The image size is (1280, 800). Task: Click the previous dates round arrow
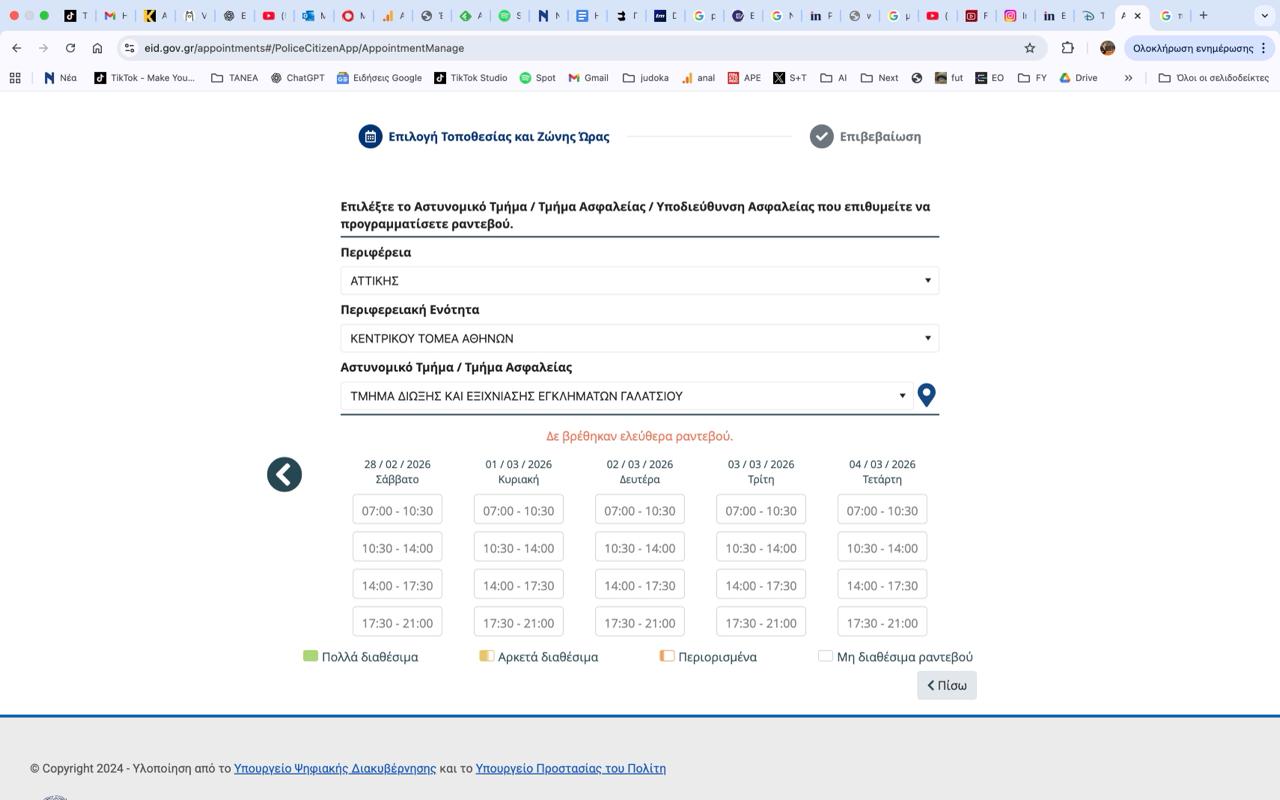pyautogui.click(x=284, y=474)
